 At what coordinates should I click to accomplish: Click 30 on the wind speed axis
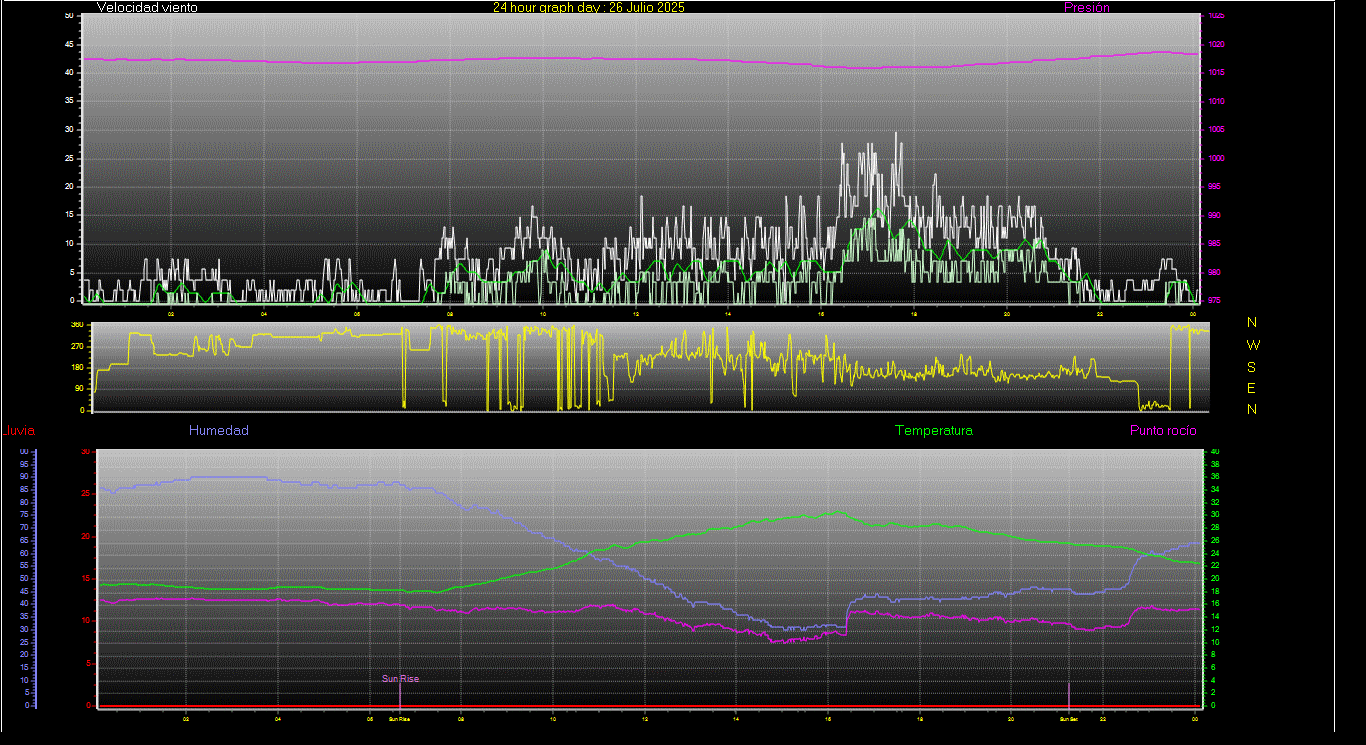[69, 130]
